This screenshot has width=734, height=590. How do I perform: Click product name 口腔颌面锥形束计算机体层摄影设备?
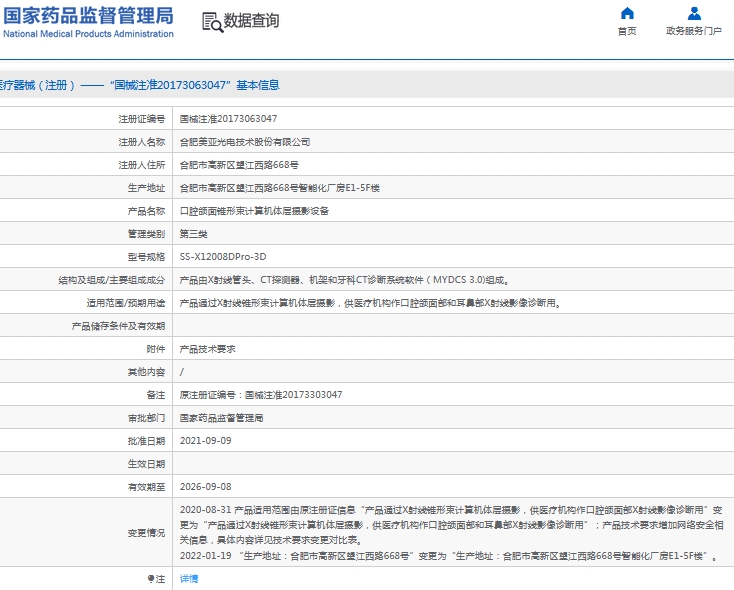[254, 211]
